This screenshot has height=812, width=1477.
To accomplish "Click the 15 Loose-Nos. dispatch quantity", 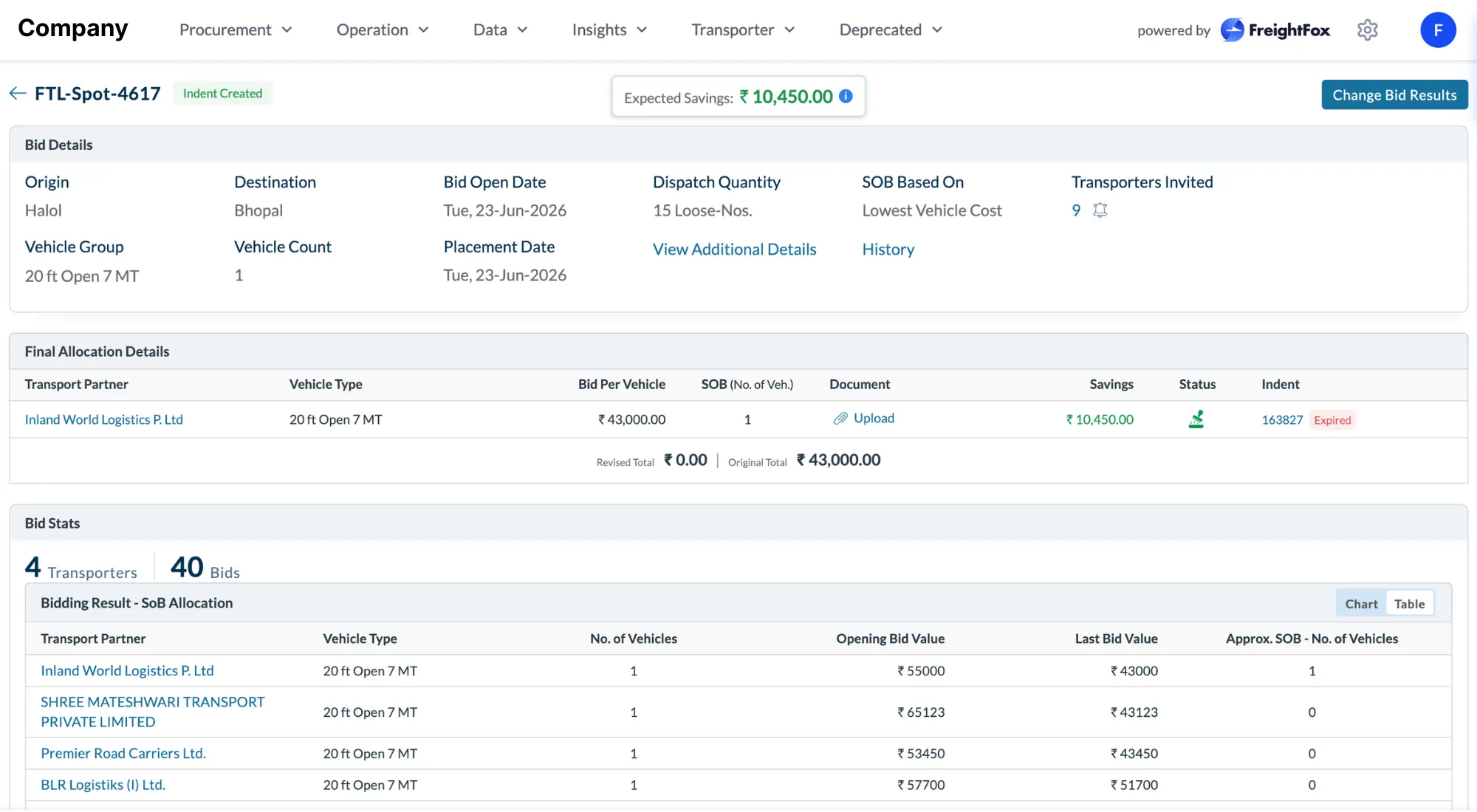I will tap(702, 210).
